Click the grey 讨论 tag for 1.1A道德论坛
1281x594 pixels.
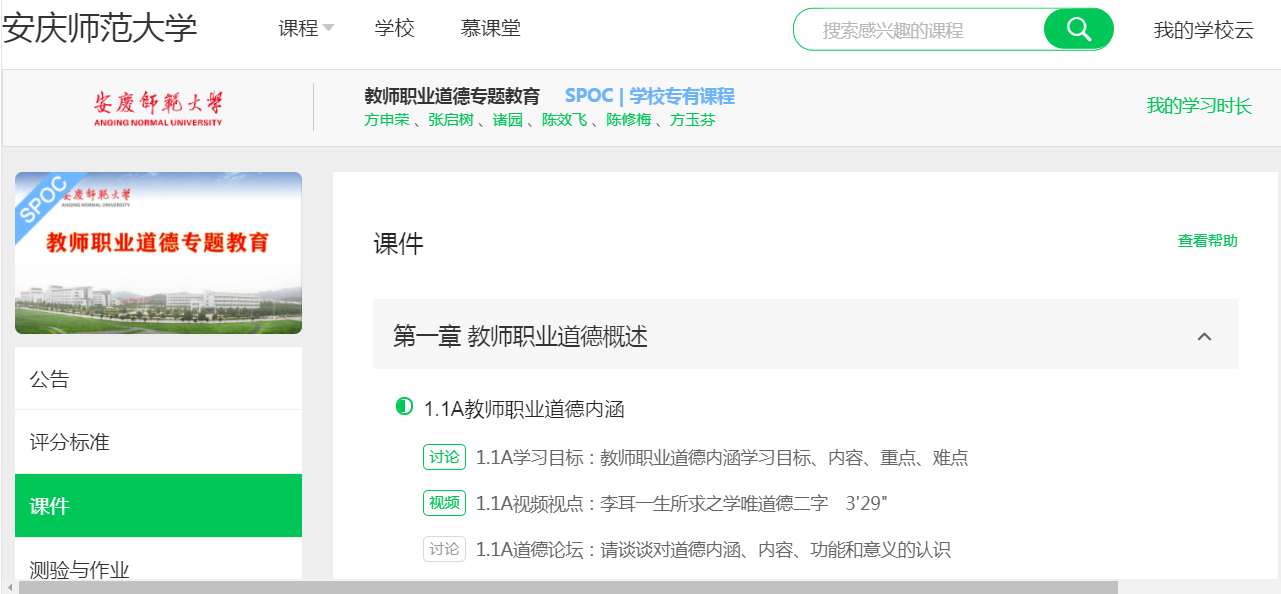coord(444,549)
